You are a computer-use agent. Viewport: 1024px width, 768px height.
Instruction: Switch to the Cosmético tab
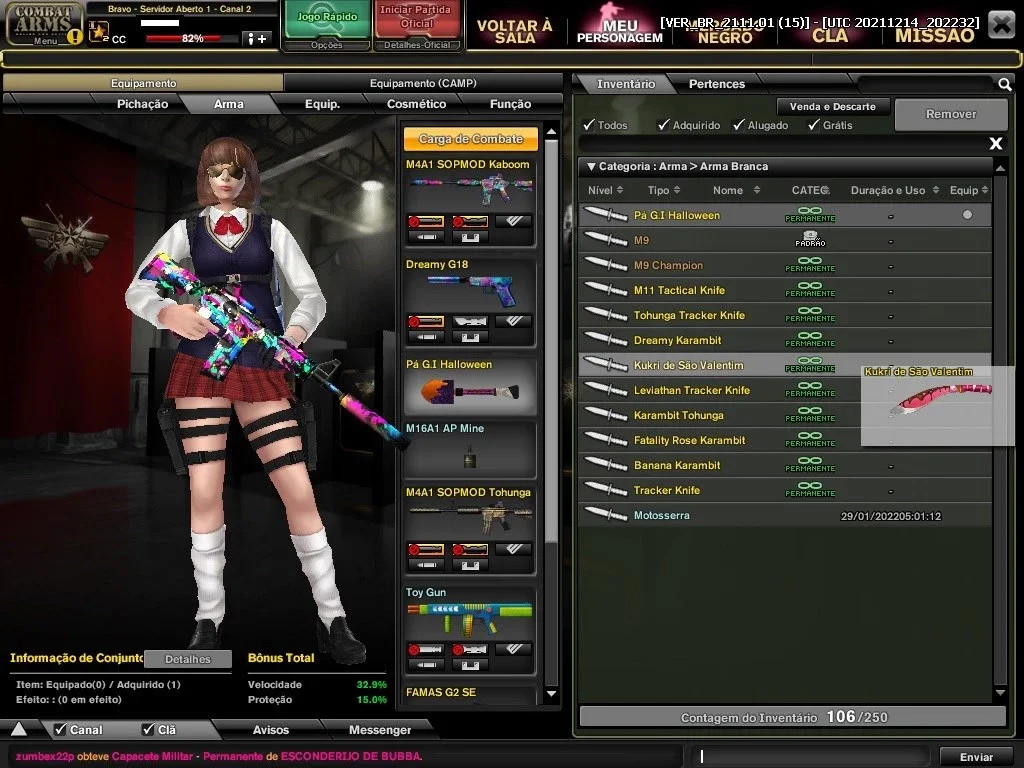coord(417,104)
